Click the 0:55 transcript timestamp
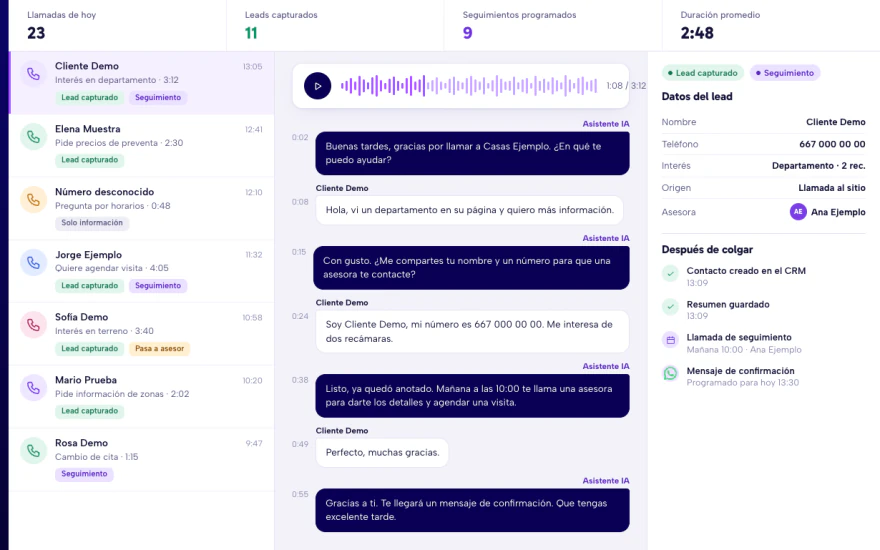The image size is (880, 550). [x=300, y=494]
